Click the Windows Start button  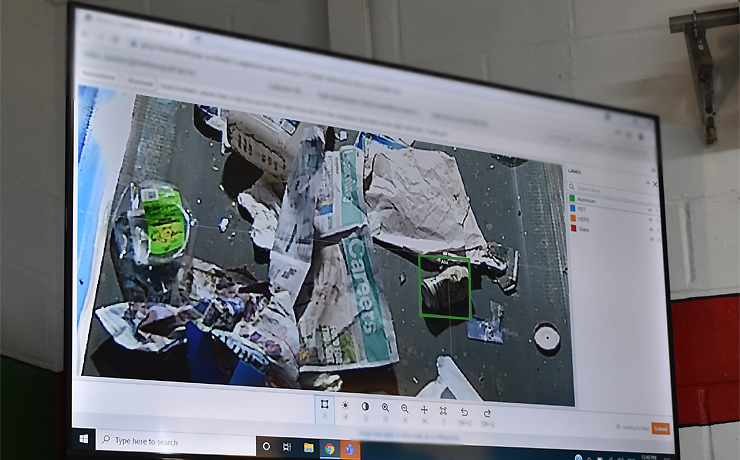[x=83, y=439]
